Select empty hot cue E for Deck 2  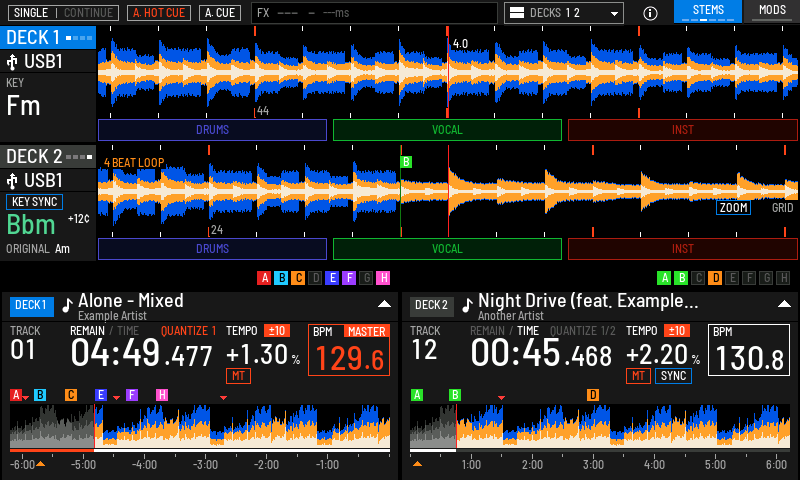tap(732, 278)
